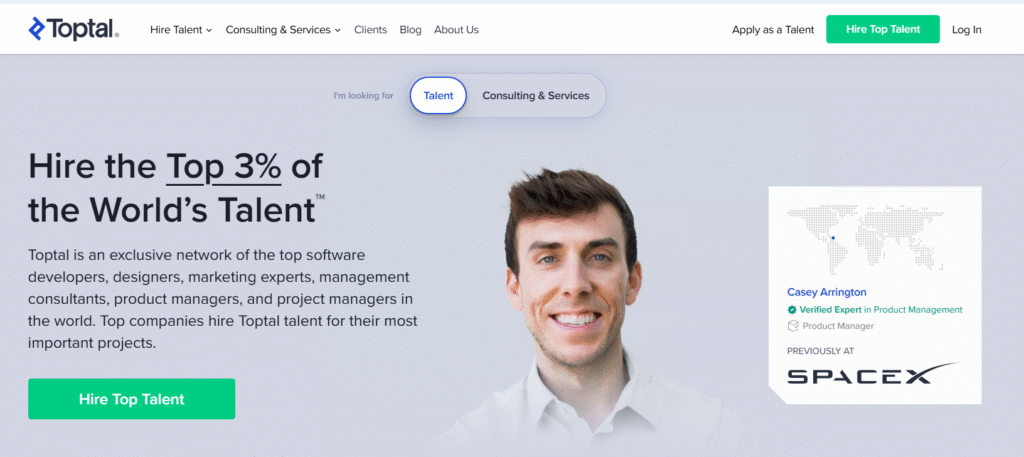Click the SpaceX logo
1024x457 pixels.
tap(872, 374)
